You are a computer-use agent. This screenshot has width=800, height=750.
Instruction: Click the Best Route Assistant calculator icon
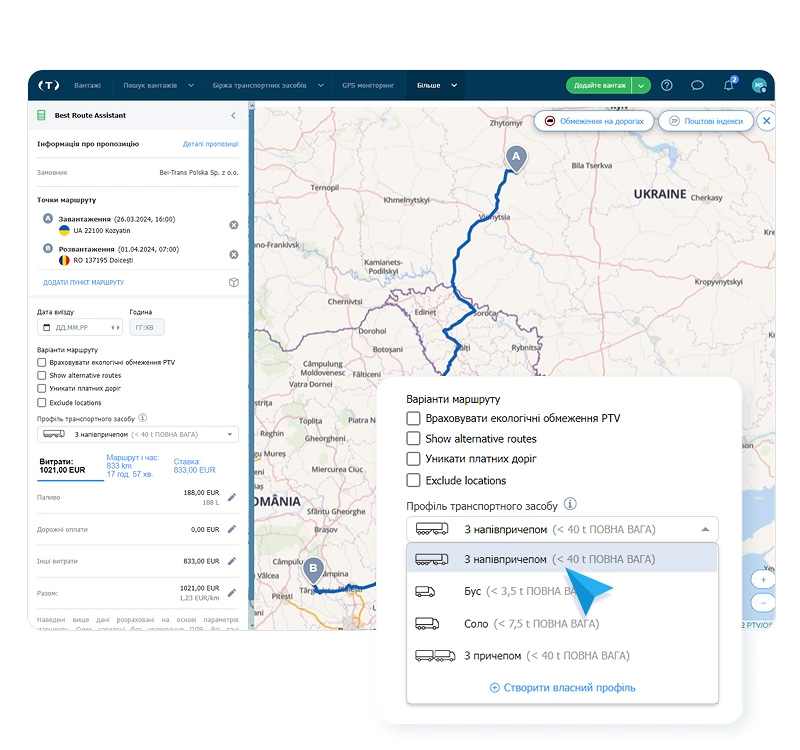tap(41, 115)
